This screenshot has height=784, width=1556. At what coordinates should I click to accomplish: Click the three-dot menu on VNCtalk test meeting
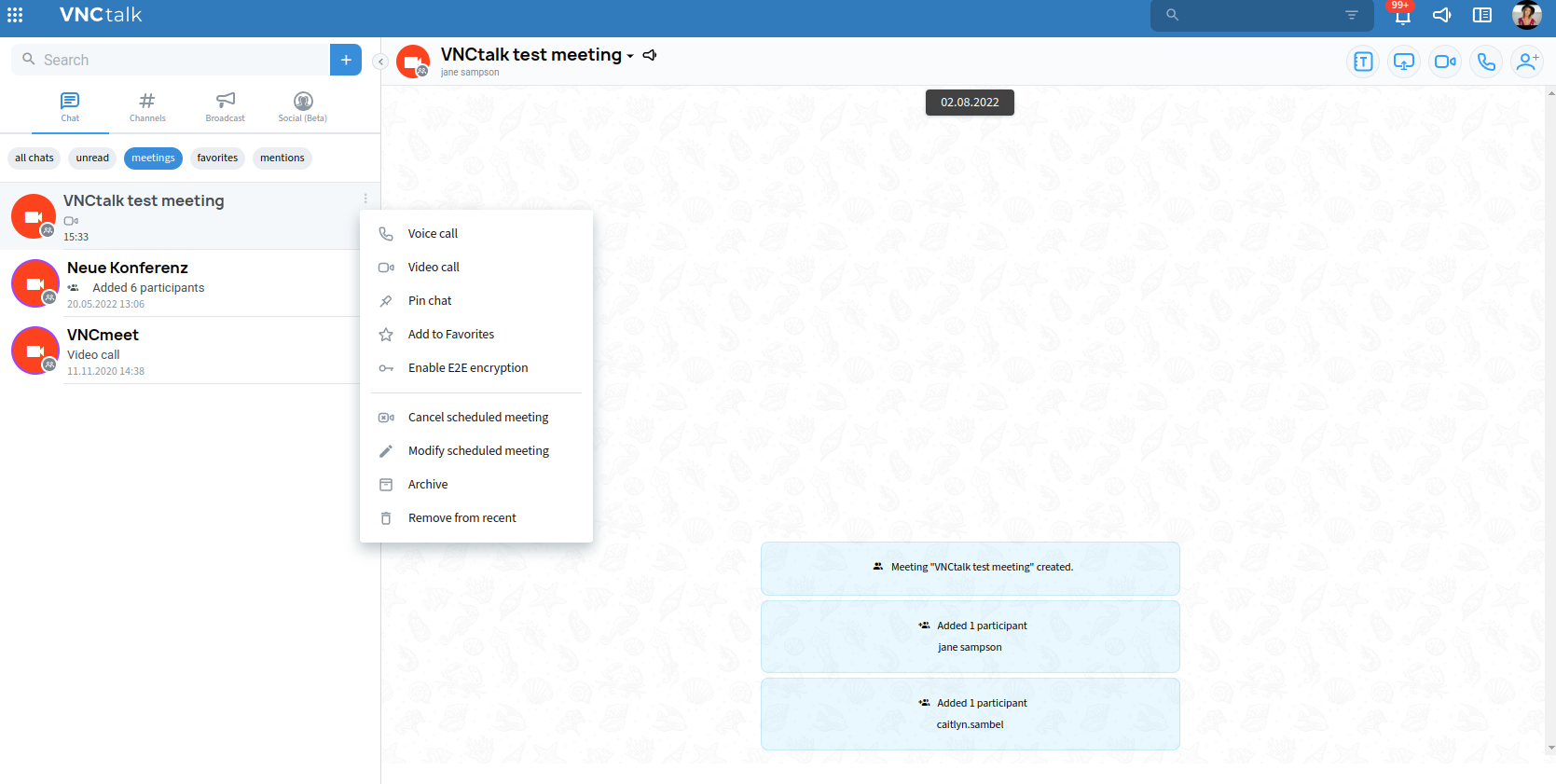pyautogui.click(x=365, y=199)
